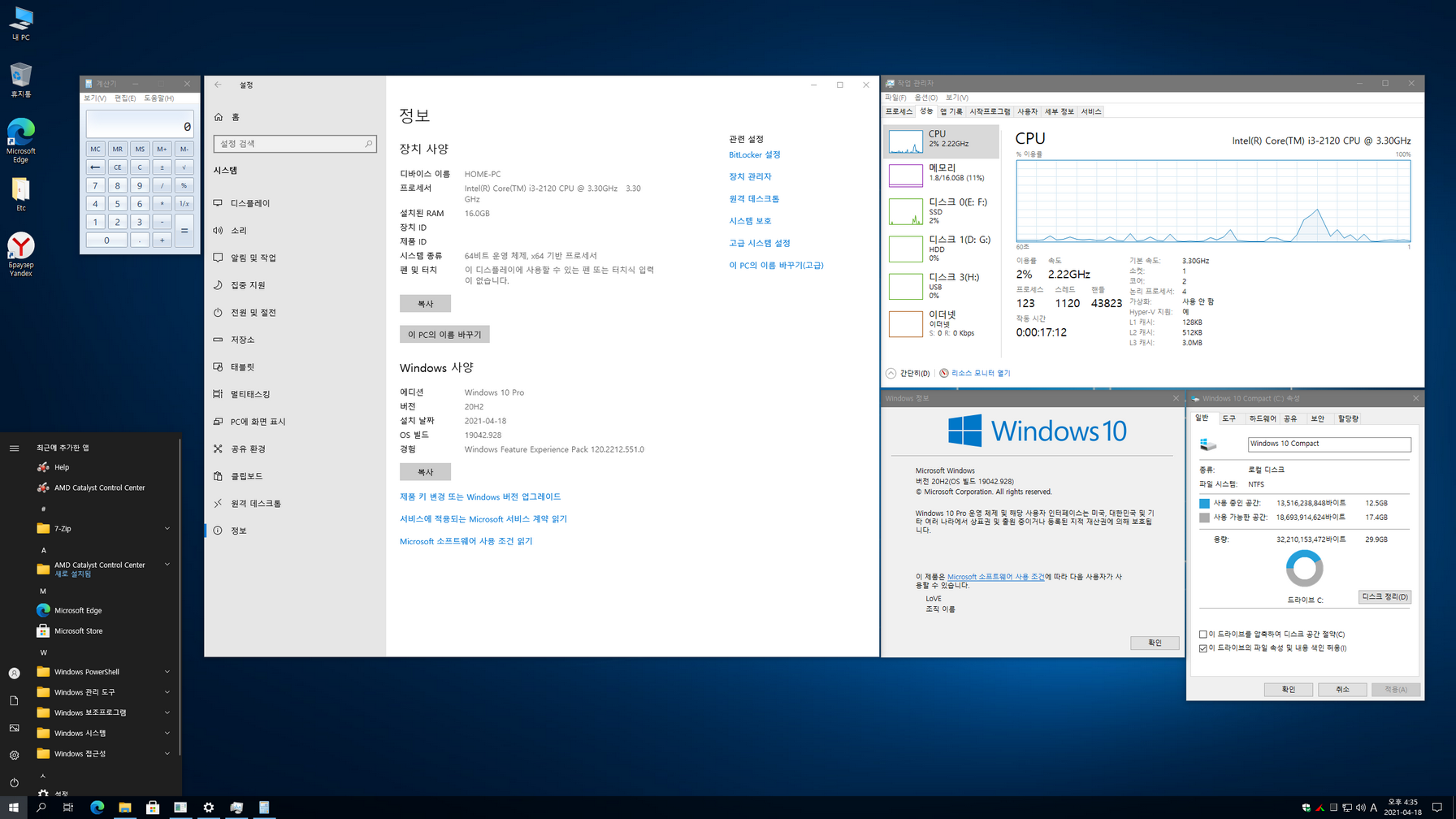Click 확인 in Windows 정보 dialog
Screen dimensions: 1456x819
click(1155, 643)
